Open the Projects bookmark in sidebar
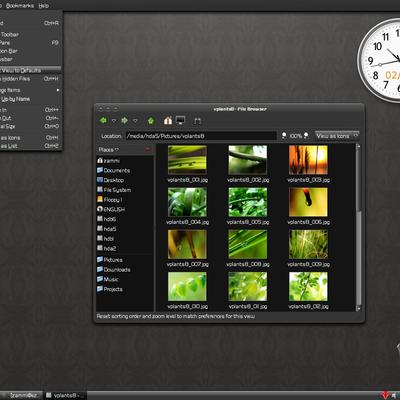This screenshot has height=400, width=400. [125, 289]
